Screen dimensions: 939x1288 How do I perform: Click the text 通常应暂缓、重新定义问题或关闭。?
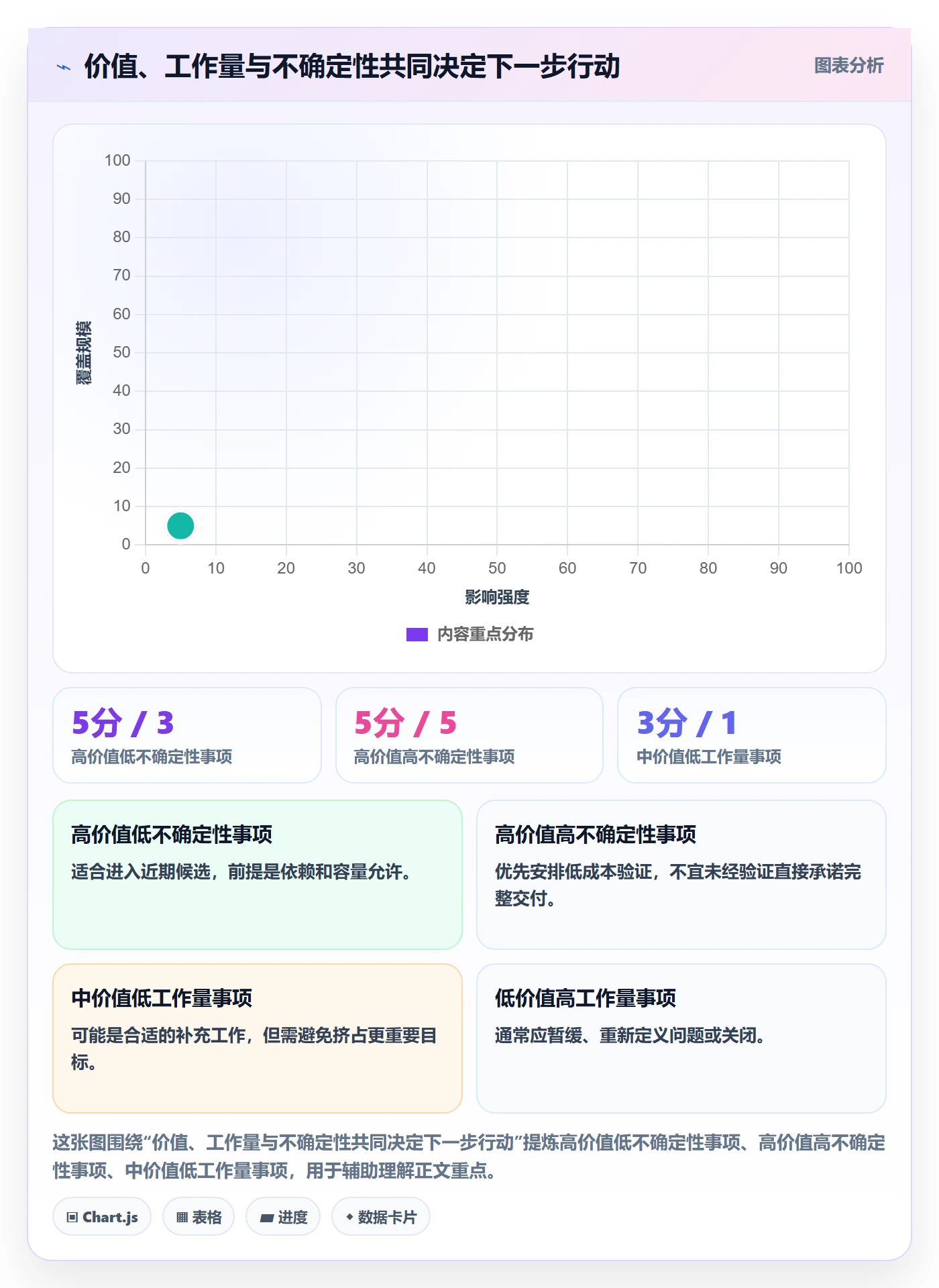(x=630, y=1035)
